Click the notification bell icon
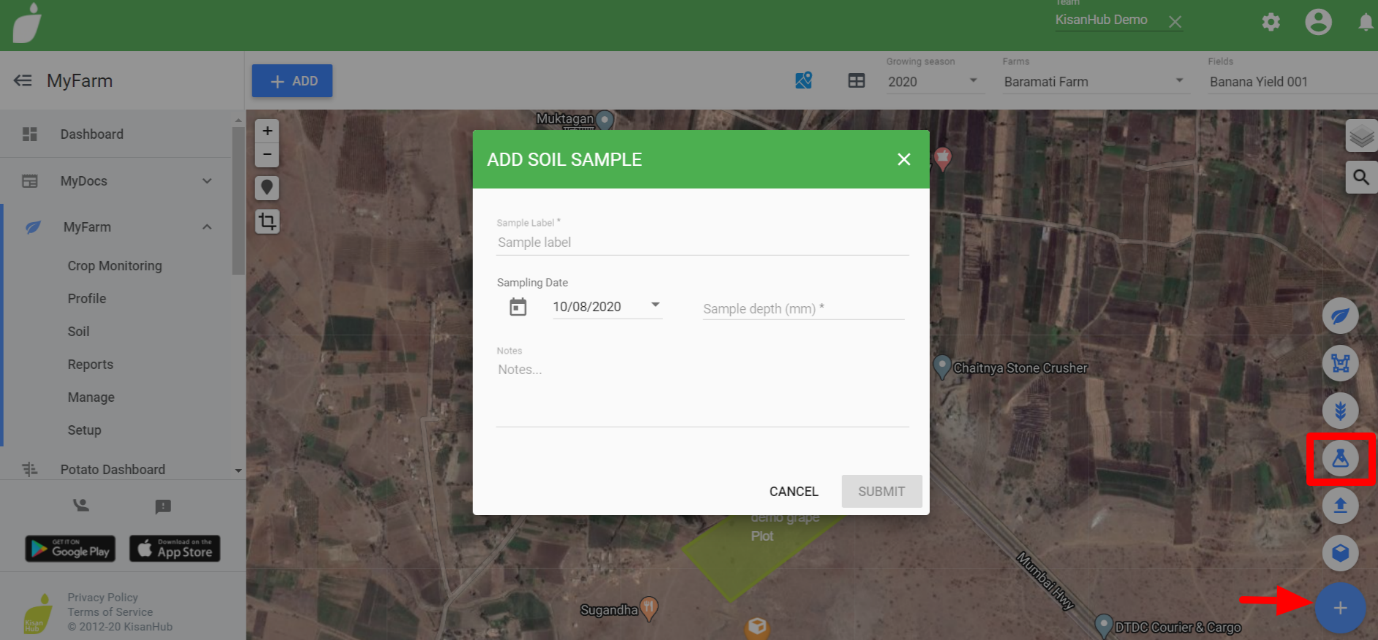This screenshot has width=1378, height=640. pos(1366,22)
